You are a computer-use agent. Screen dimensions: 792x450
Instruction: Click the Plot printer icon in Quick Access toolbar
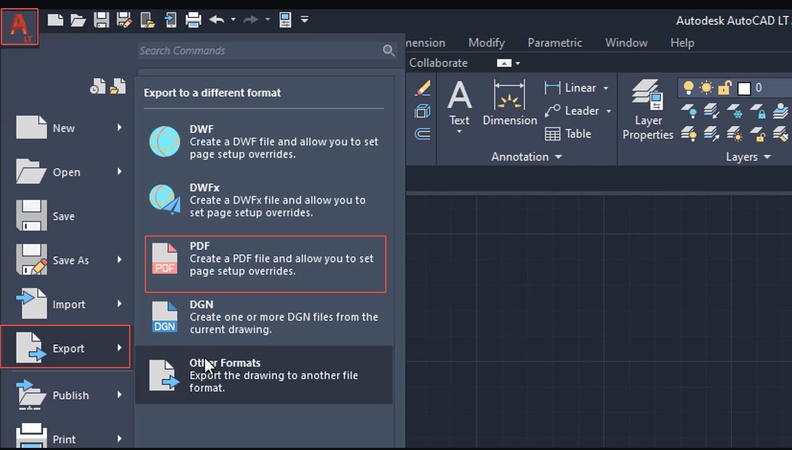click(193, 20)
